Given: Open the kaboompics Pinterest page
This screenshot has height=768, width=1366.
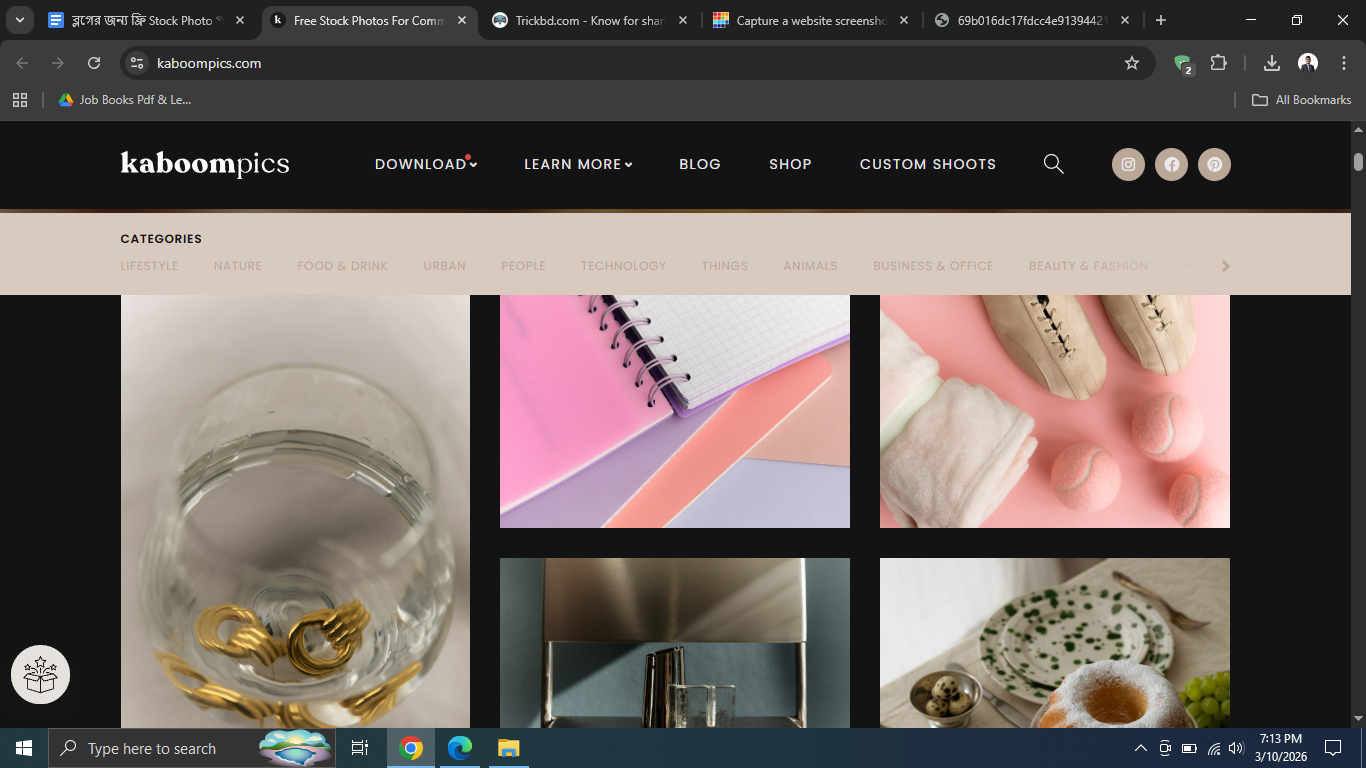Looking at the screenshot, I should tap(1214, 165).
